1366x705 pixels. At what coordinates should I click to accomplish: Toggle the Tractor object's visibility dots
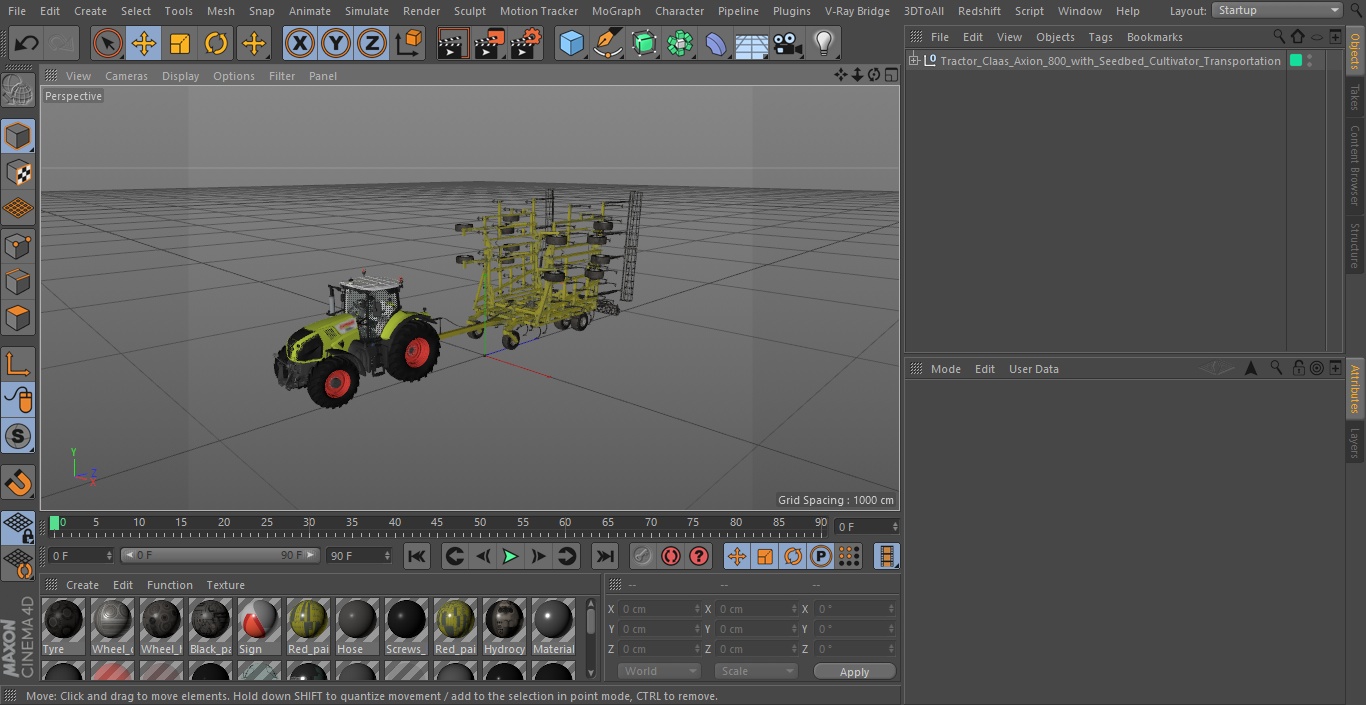pyautogui.click(x=1309, y=61)
